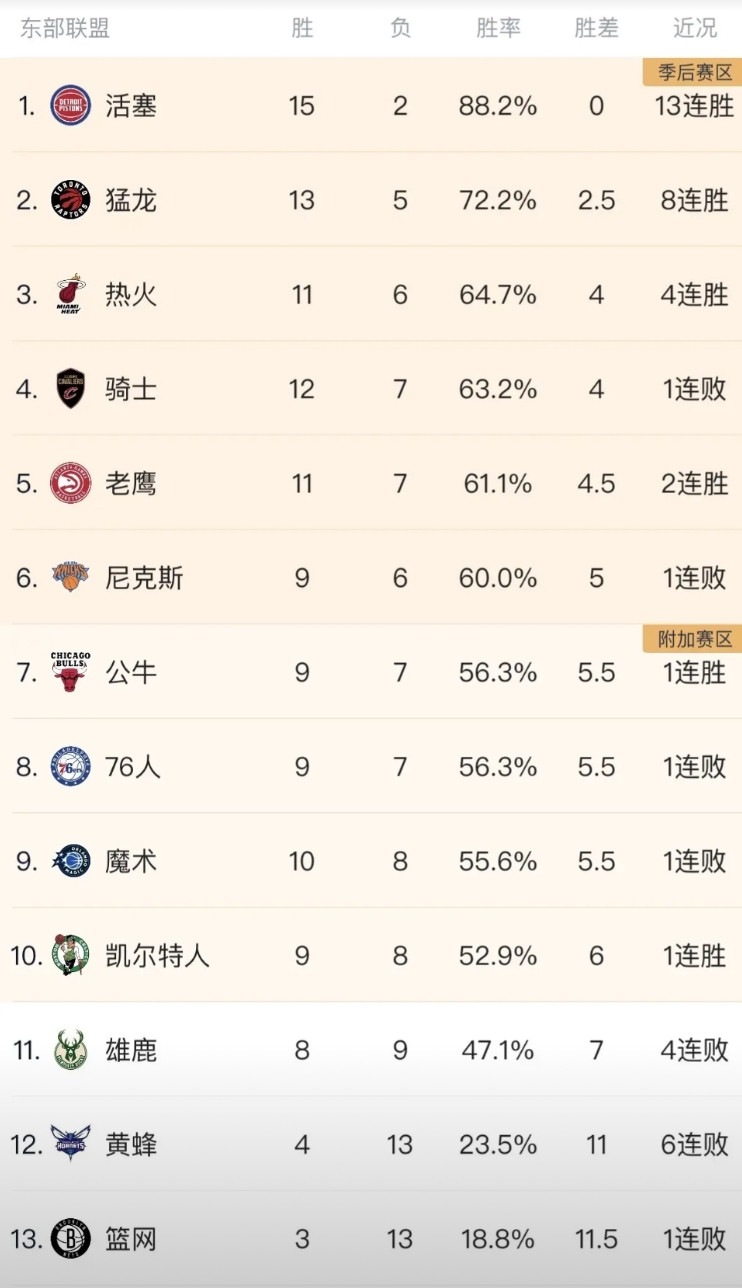Viewport: 742px width, 1288px height.
Task: Sort standings by the 胜 column header
Action: click(302, 30)
